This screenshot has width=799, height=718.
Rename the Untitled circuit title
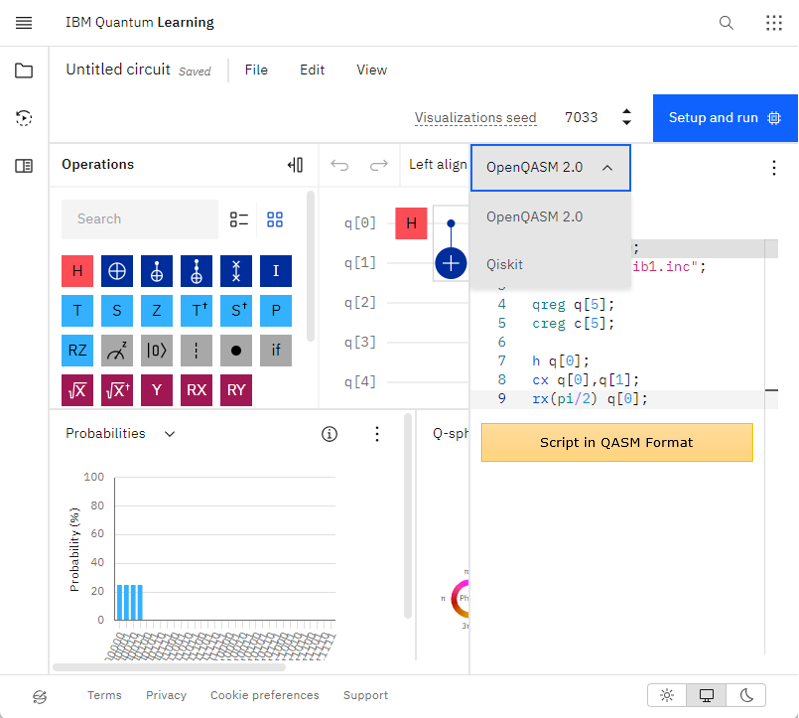pos(118,69)
